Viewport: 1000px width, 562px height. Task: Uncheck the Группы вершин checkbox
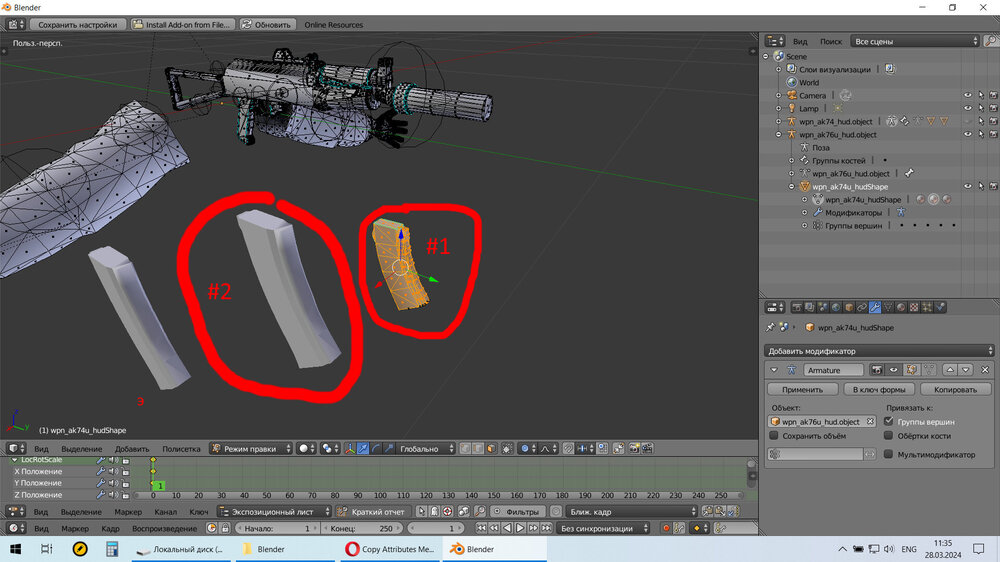889,422
